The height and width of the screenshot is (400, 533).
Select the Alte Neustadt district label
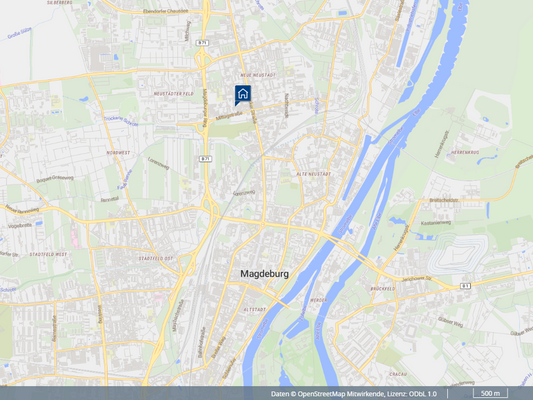point(313,174)
